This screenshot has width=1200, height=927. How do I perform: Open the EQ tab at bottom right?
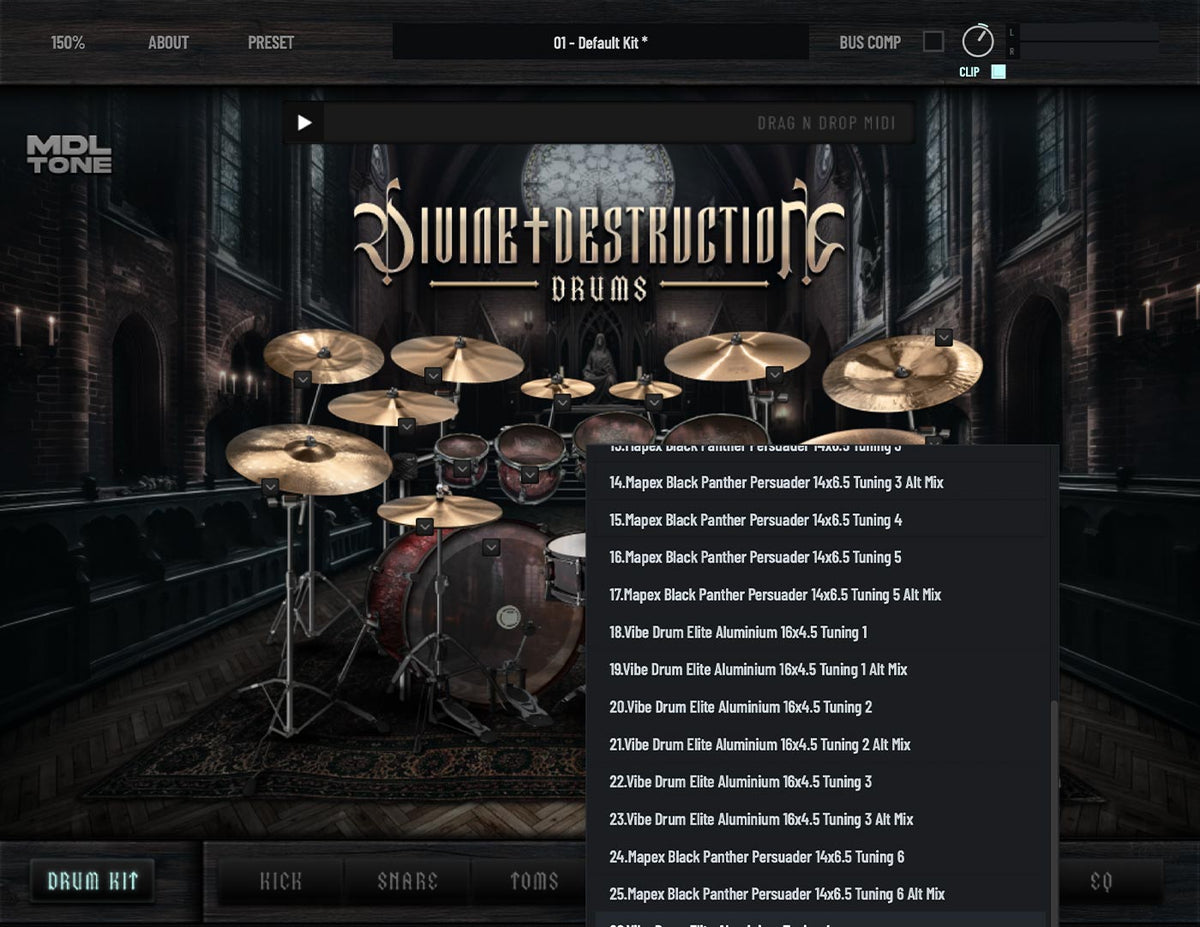tap(1101, 881)
